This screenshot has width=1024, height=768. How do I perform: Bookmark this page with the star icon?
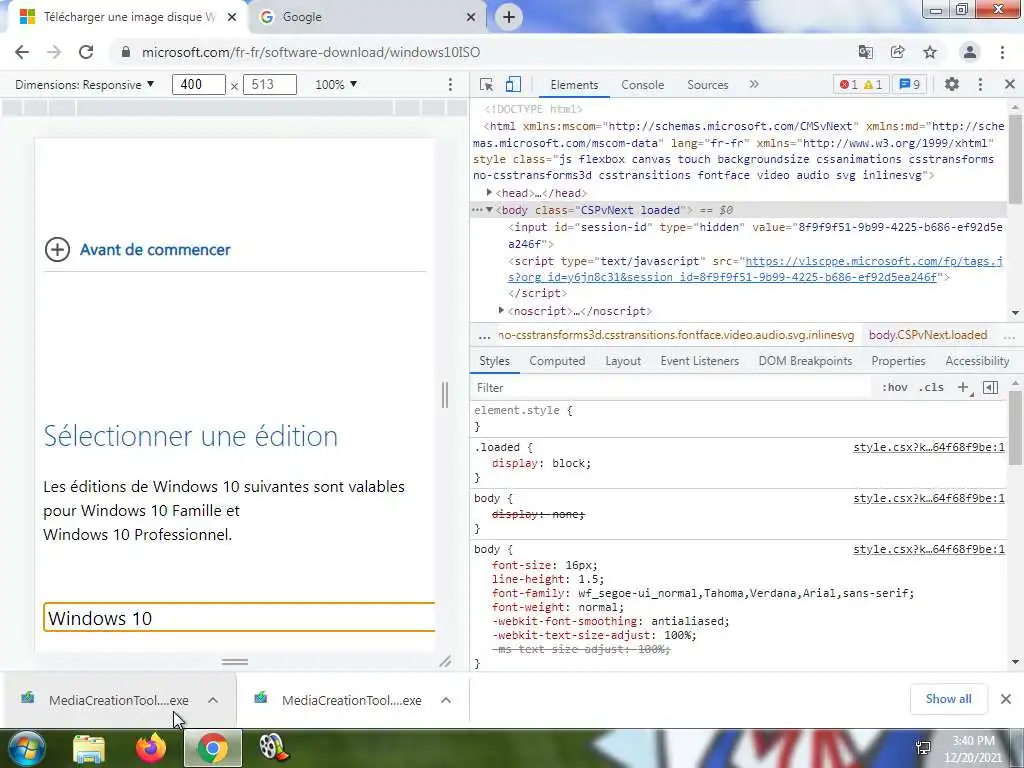click(x=930, y=52)
